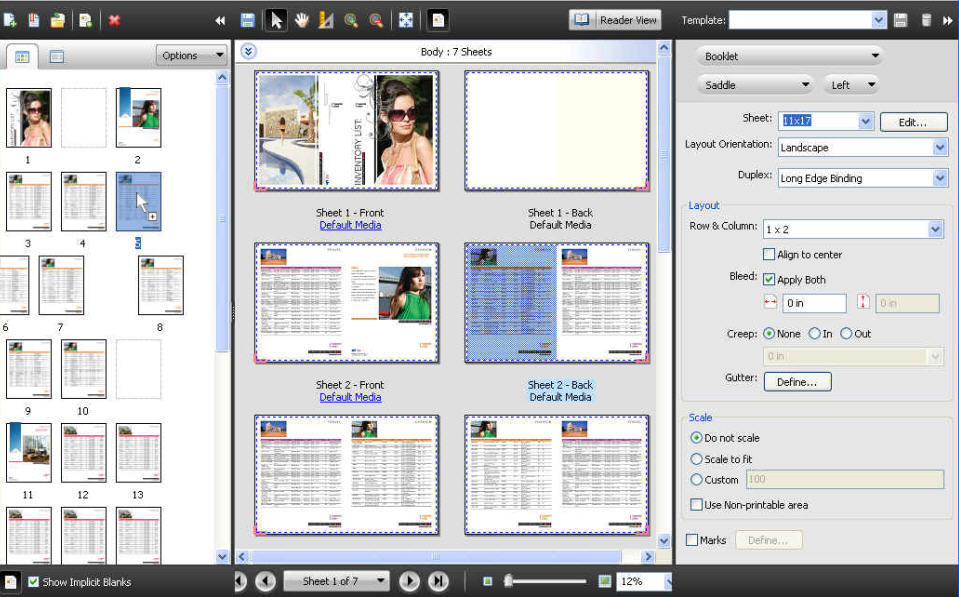Enable the Align to center checkbox

(x=769, y=254)
